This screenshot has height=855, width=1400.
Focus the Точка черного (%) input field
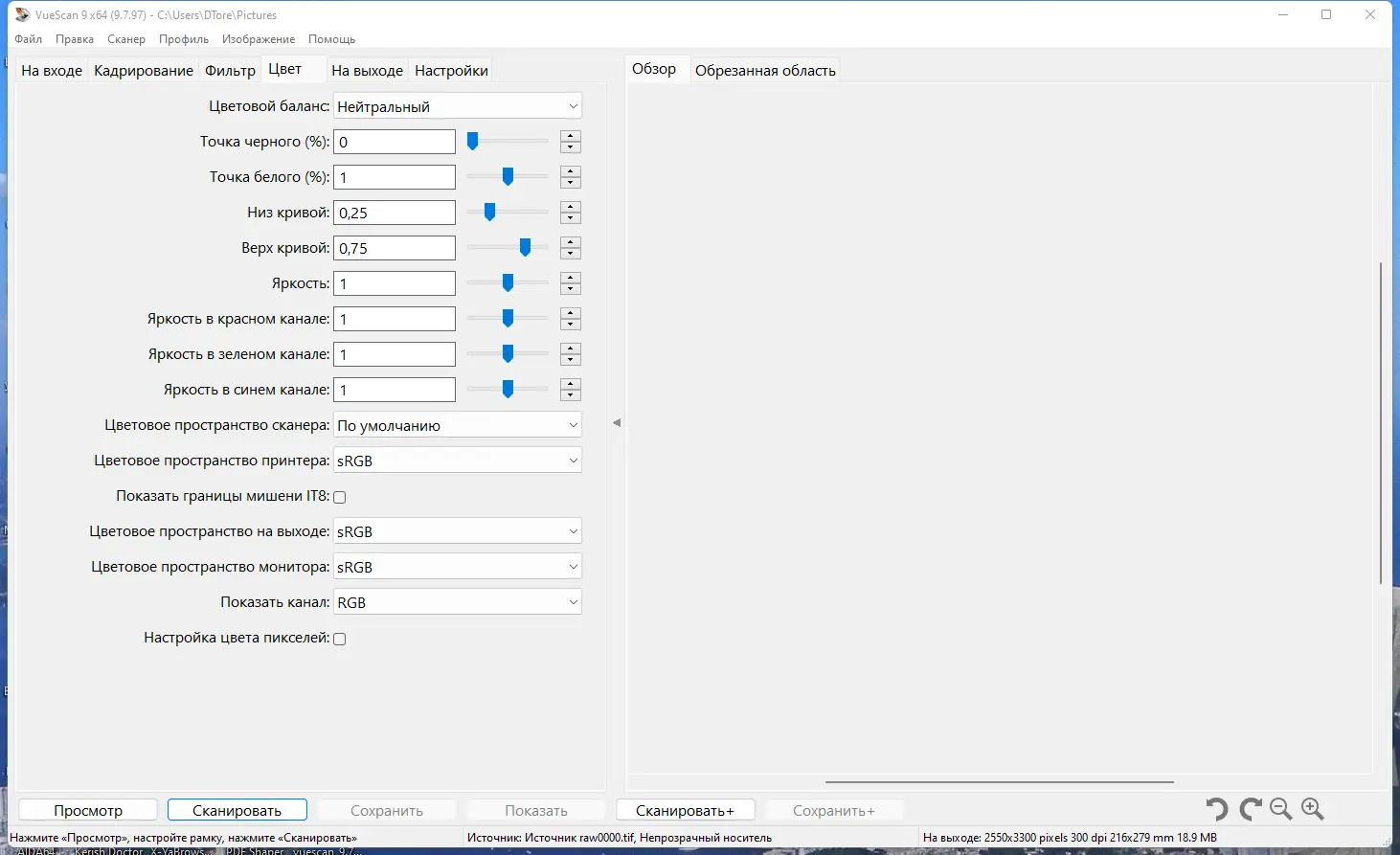(x=395, y=142)
